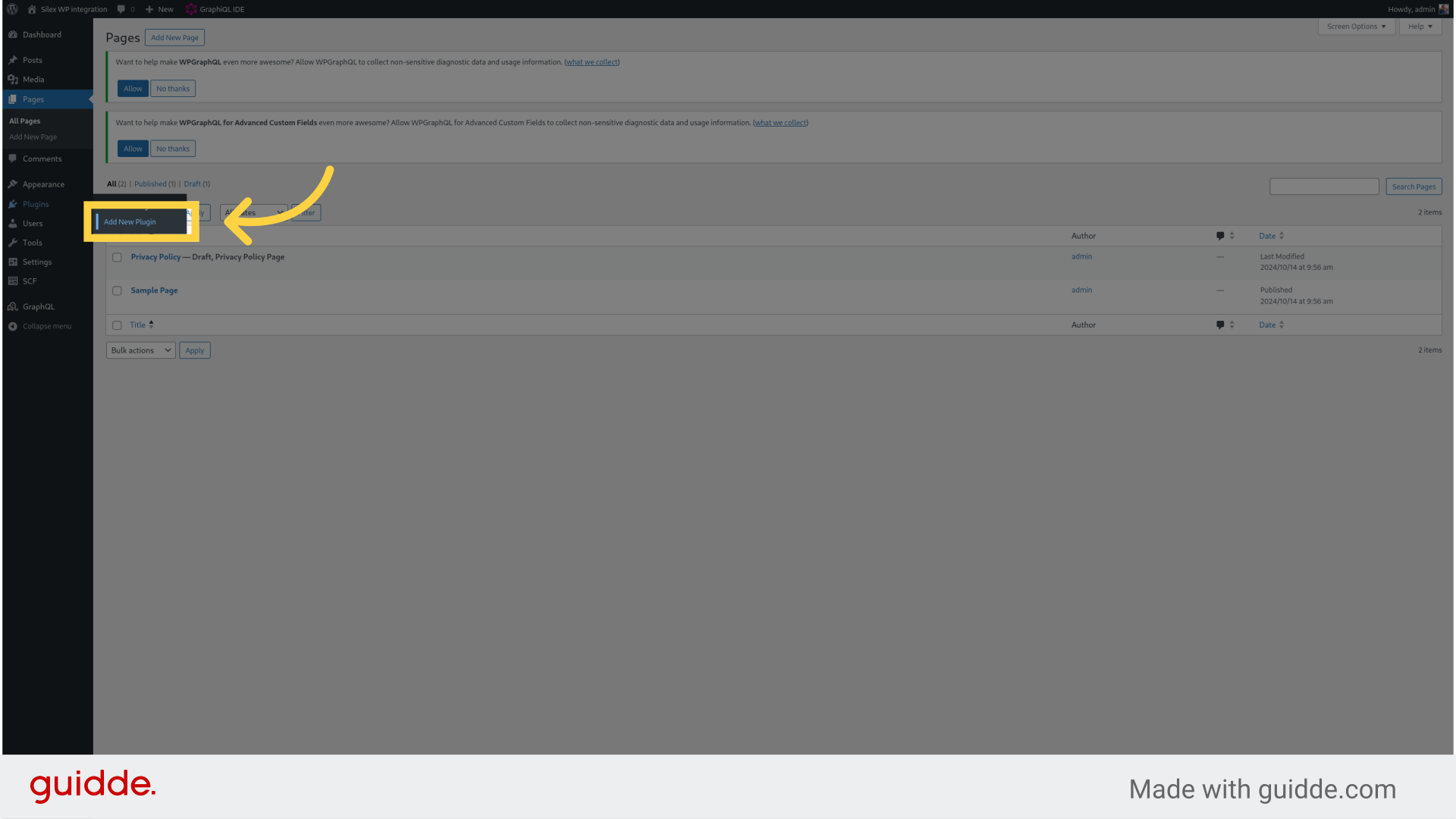Select the Published tab filter
The height and width of the screenshot is (819, 1456).
(x=151, y=183)
